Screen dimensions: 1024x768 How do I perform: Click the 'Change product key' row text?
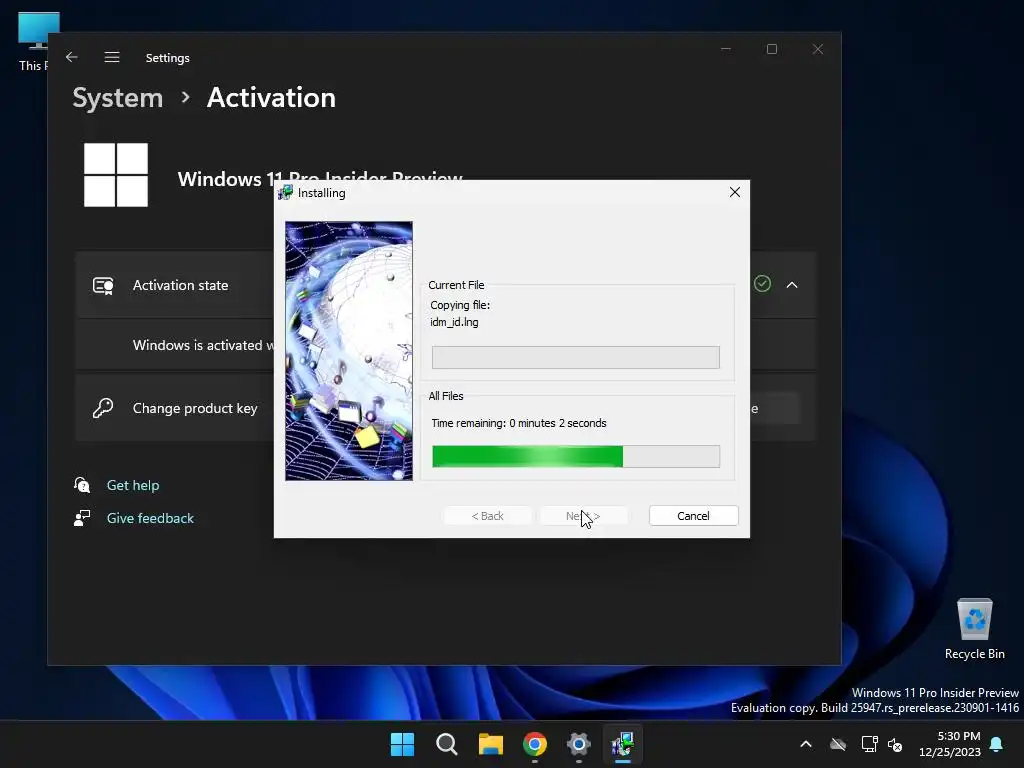[195, 408]
